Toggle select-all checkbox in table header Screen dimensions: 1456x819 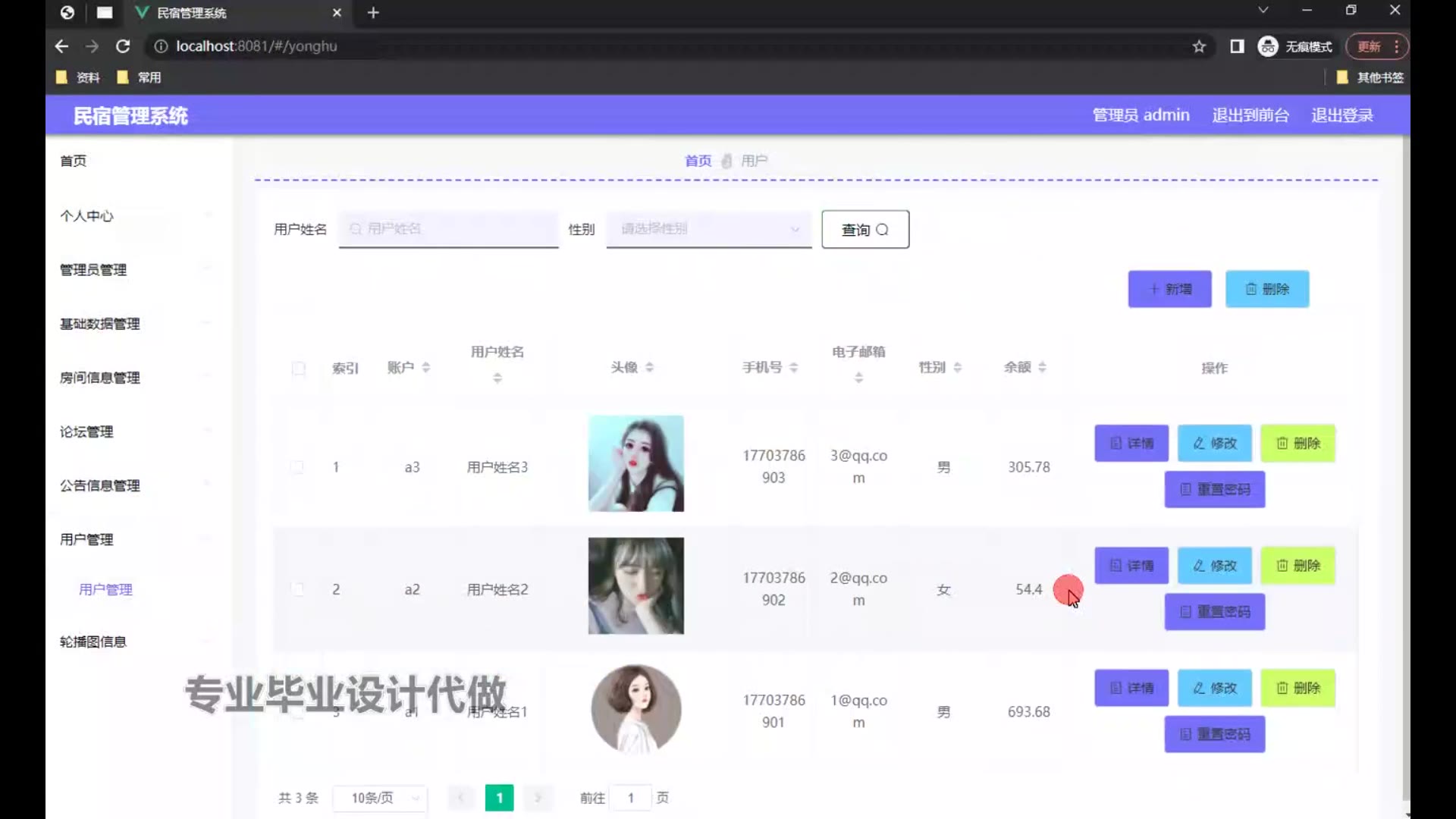[298, 369]
